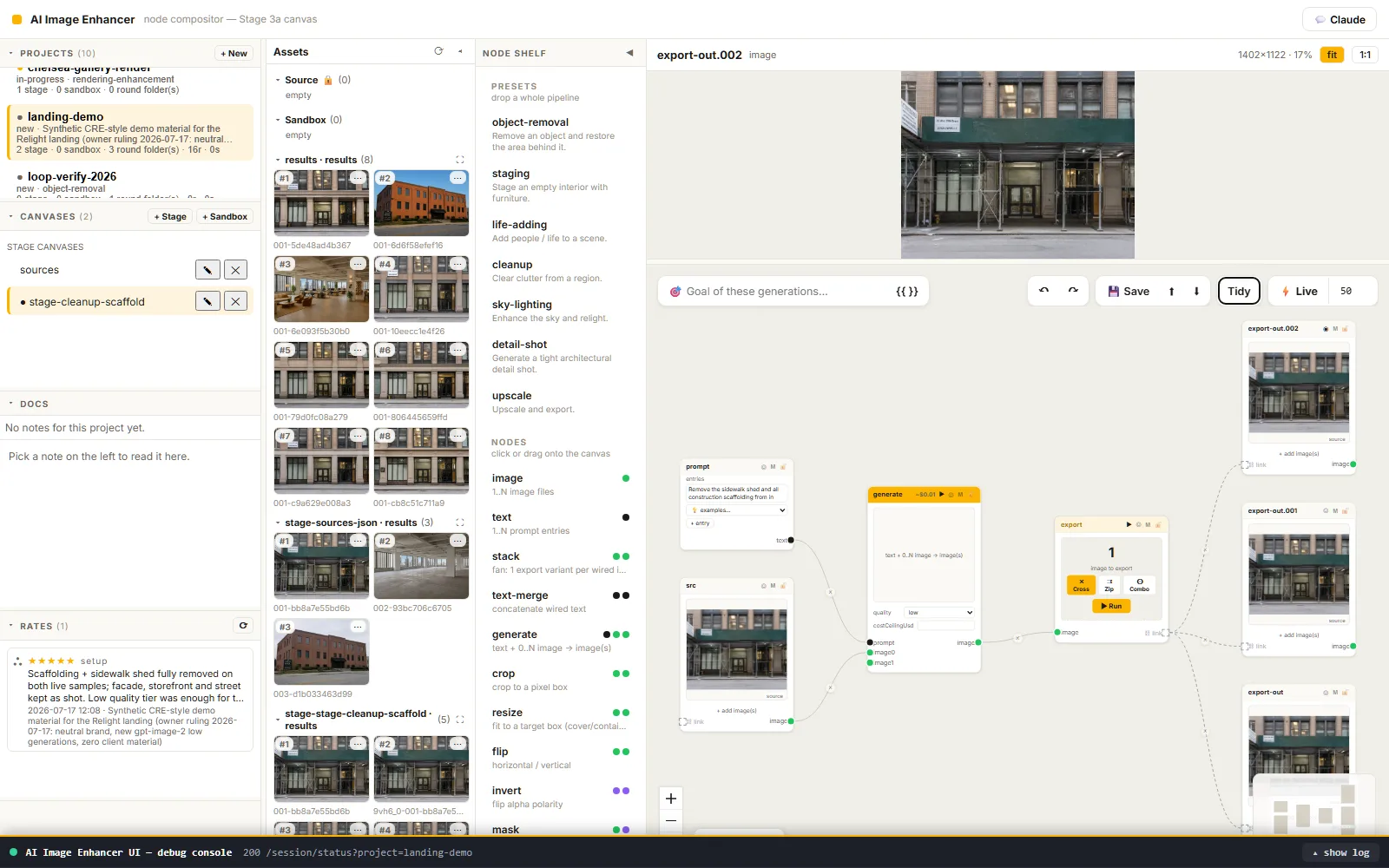The image size is (1389, 868).
Task: Delete the sources canvas
Action: (x=235, y=270)
